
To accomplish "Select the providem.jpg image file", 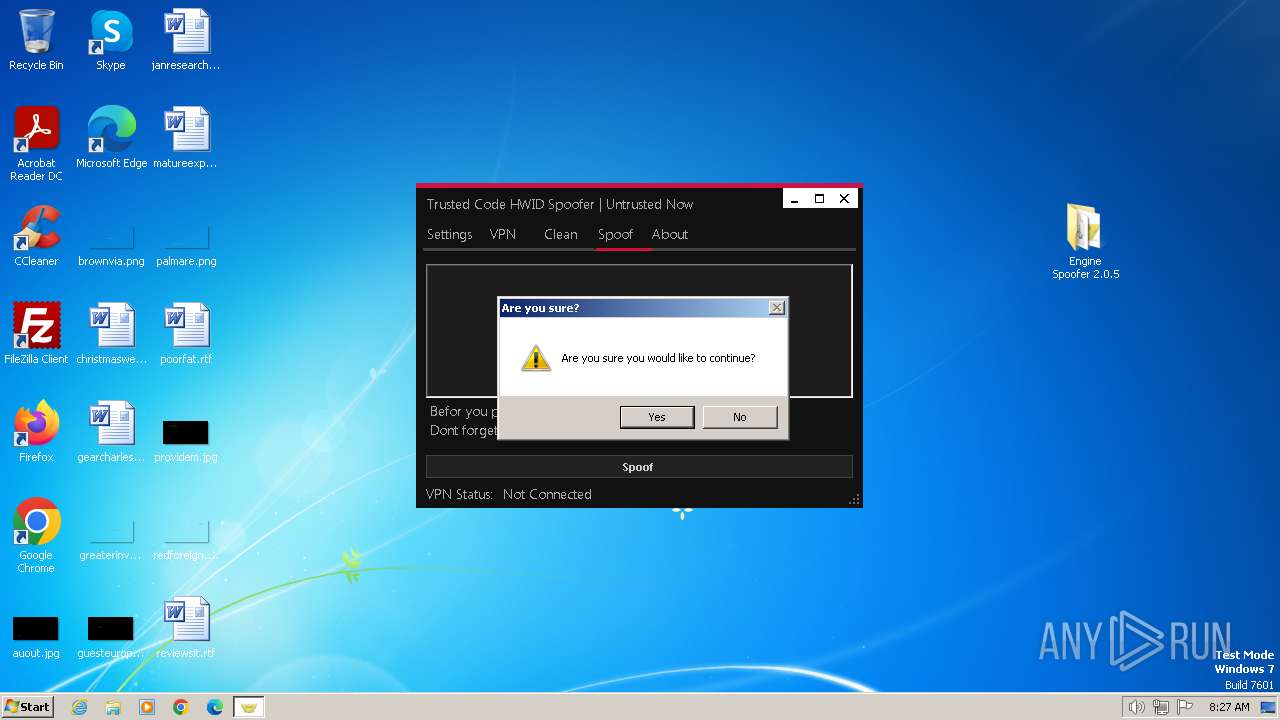I will point(186,441).
